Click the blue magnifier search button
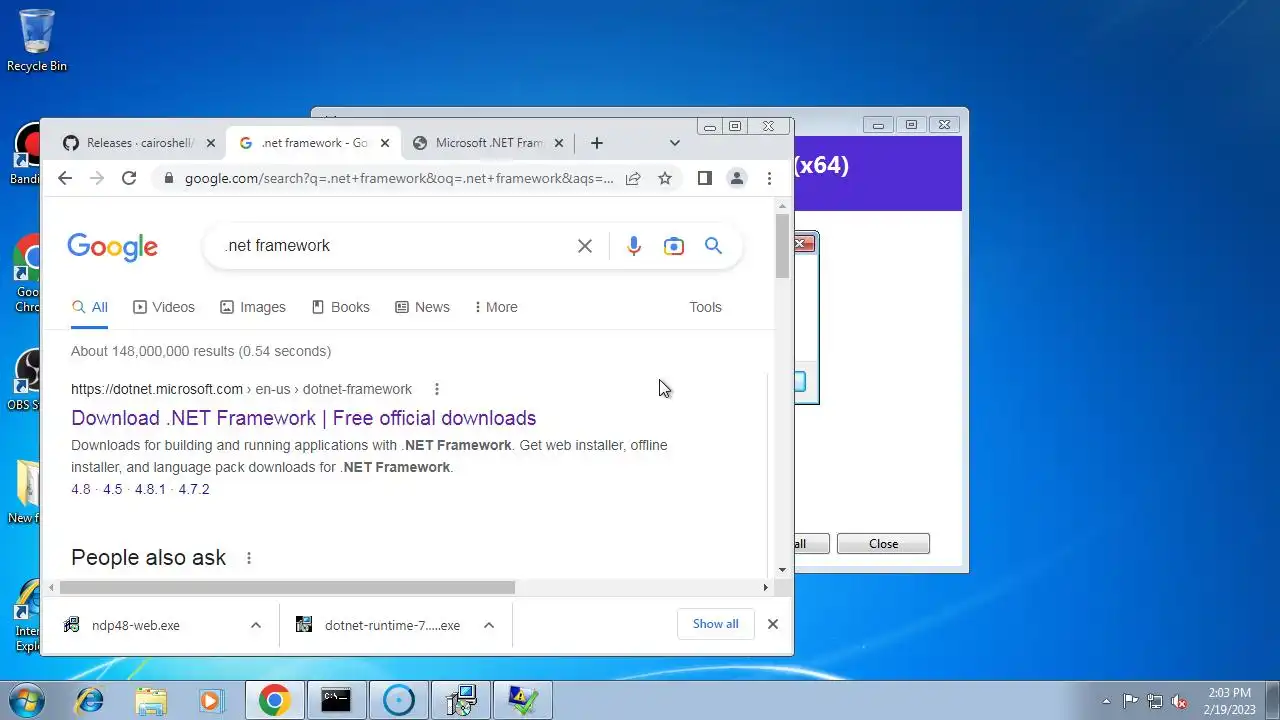The height and width of the screenshot is (720, 1280). point(713,246)
